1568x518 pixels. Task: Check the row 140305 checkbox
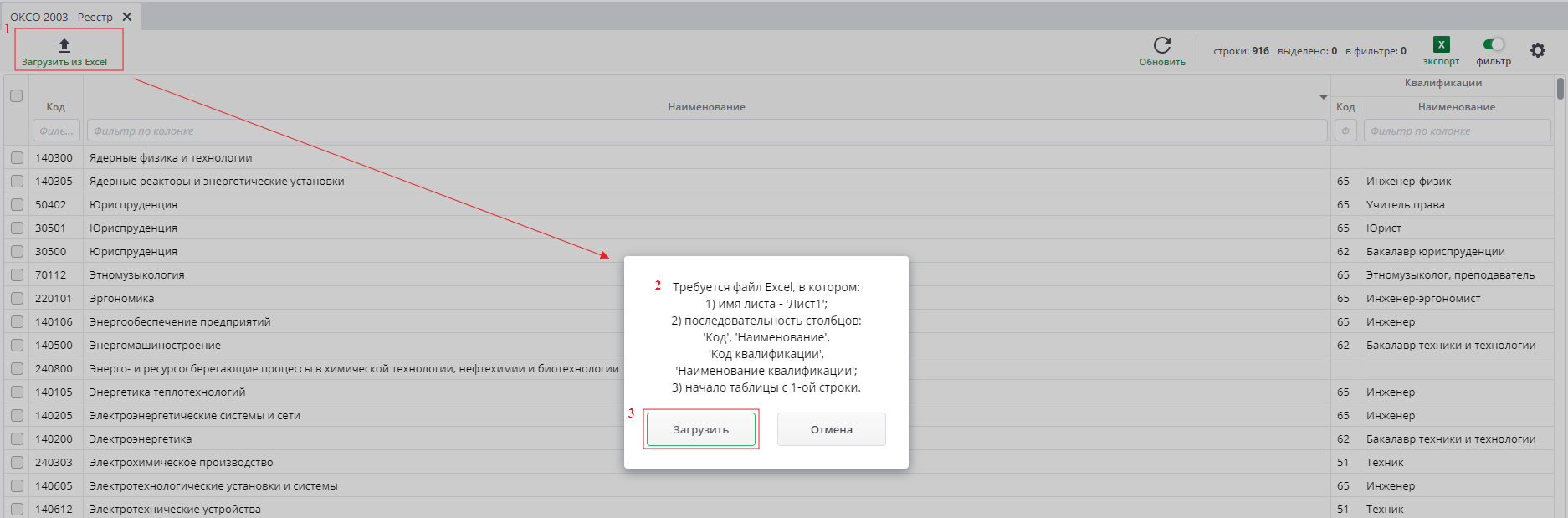coord(17,181)
